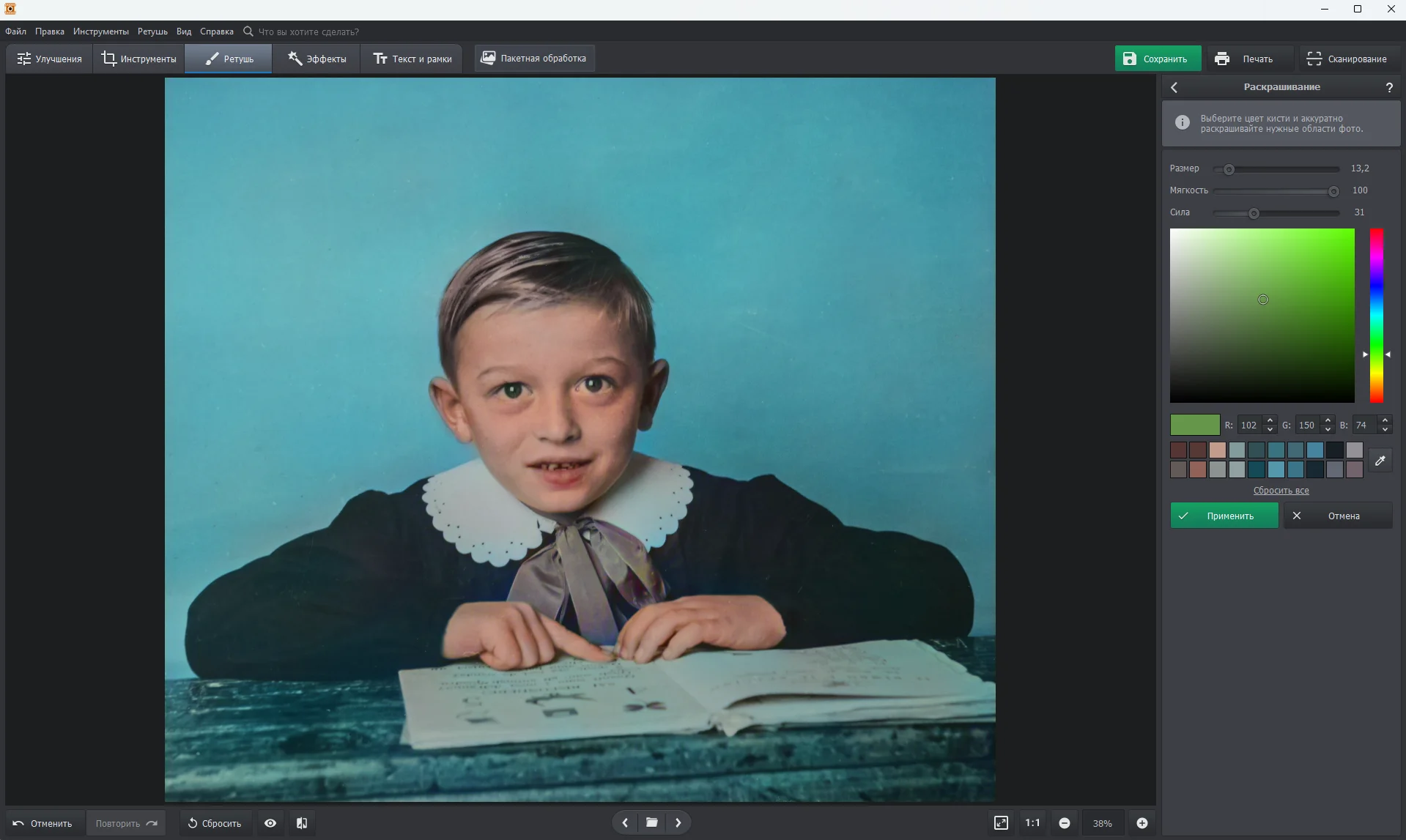Viewport: 1406px width, 840px height.
Task: Increase the R color value stepper
Action: point(1270,420)
